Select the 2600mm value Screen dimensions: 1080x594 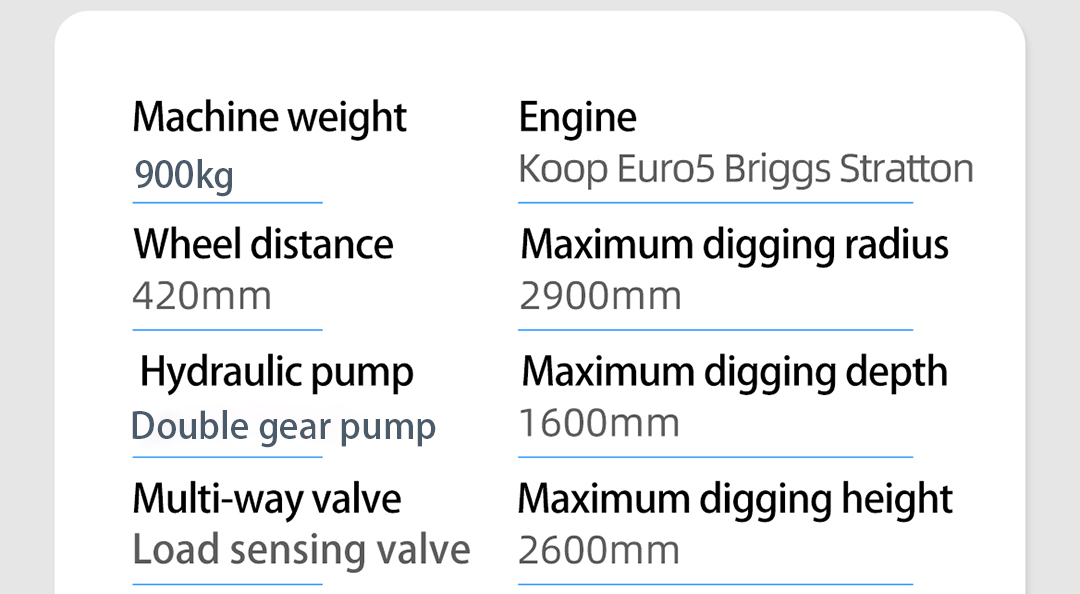(x=599, y=551)
